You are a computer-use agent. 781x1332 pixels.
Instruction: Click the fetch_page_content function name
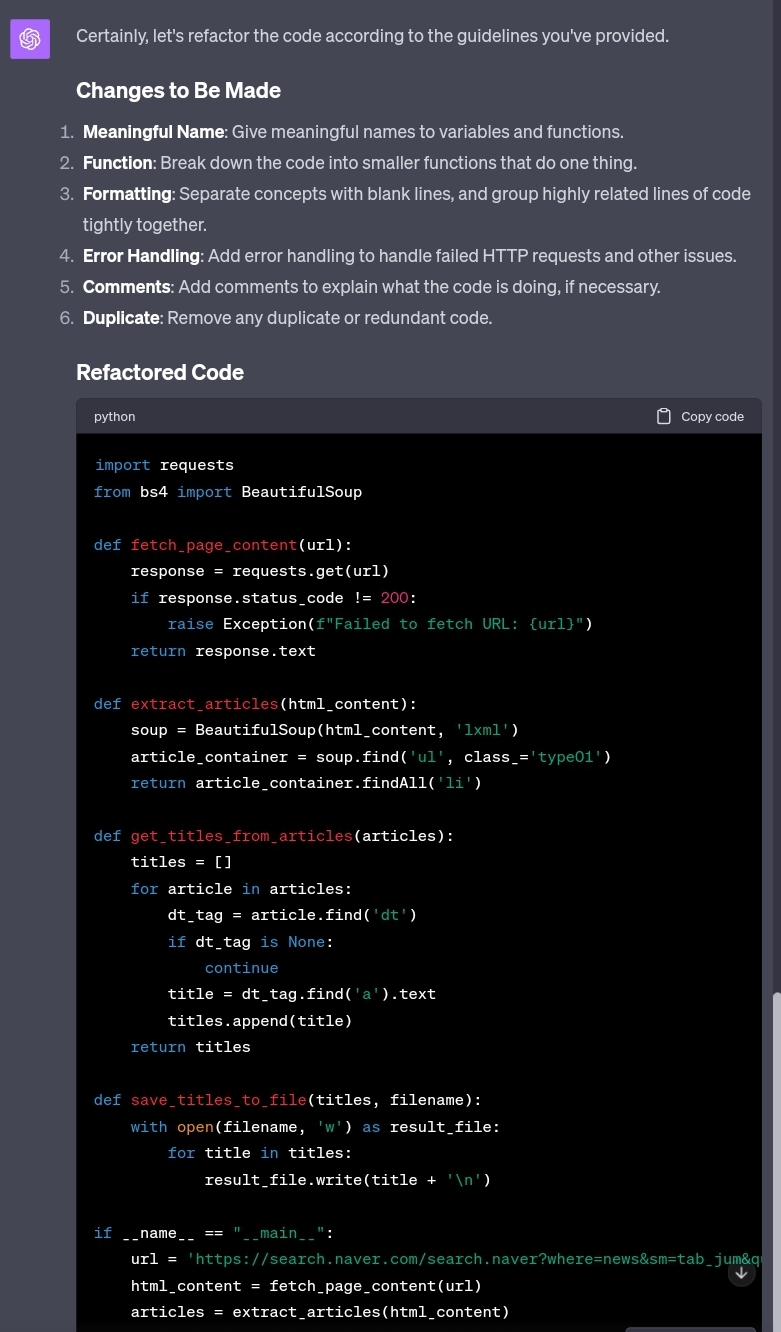tap(213, 544)
